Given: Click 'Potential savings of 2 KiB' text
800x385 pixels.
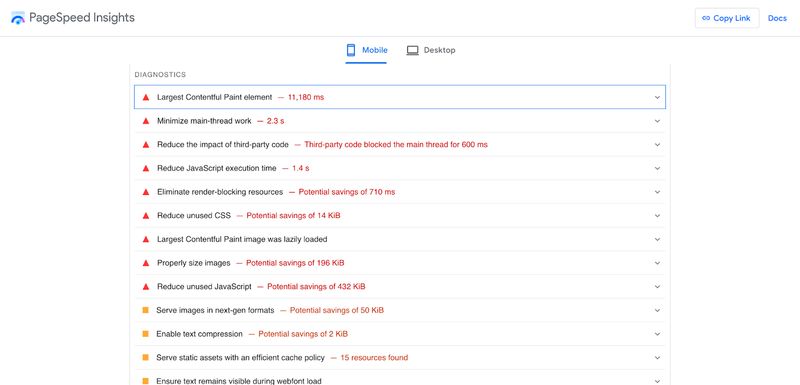Looking at the screenshot, I should point(303,333).
